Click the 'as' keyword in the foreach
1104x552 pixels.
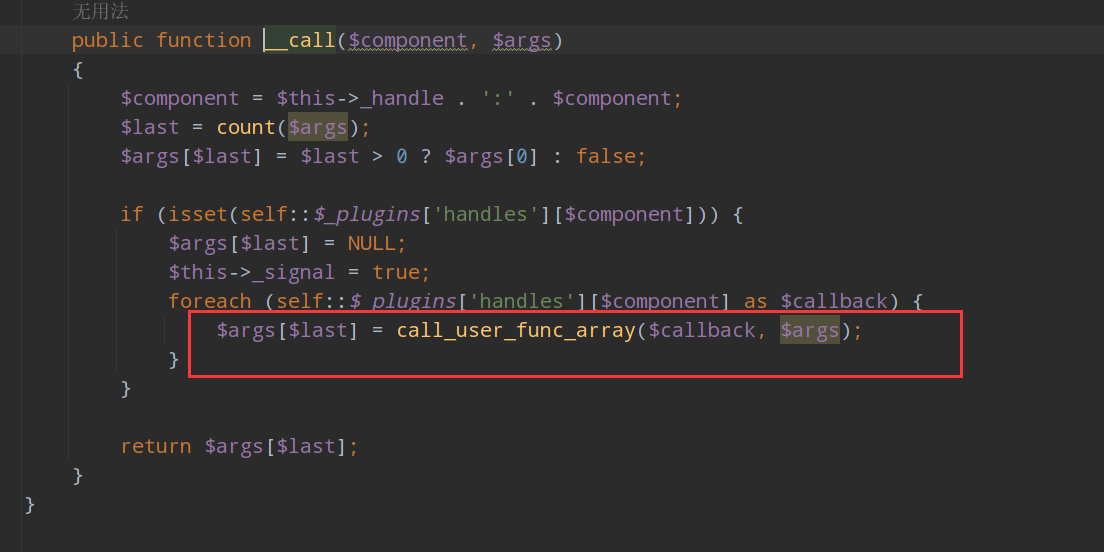(x=755, y=301)
